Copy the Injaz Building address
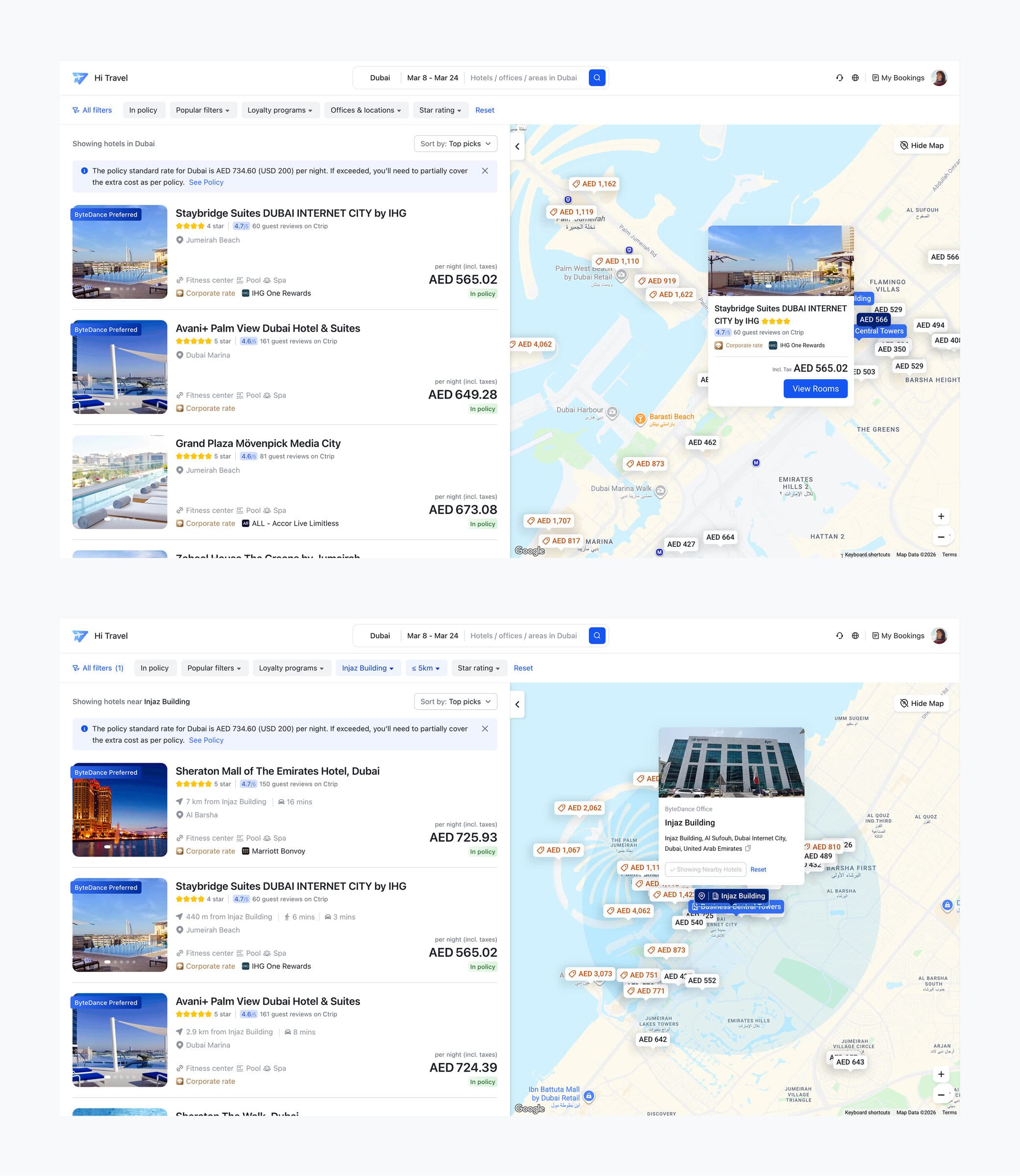This screenshot has width=1020, height=1176. [x=748, y=849]
